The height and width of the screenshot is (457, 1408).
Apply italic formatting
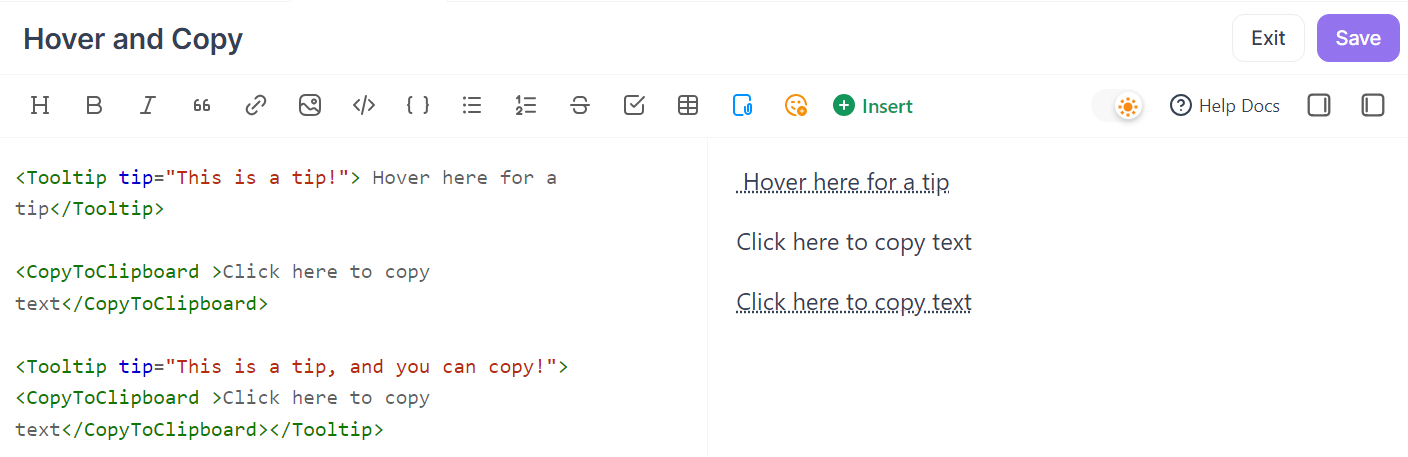point(148,105)
